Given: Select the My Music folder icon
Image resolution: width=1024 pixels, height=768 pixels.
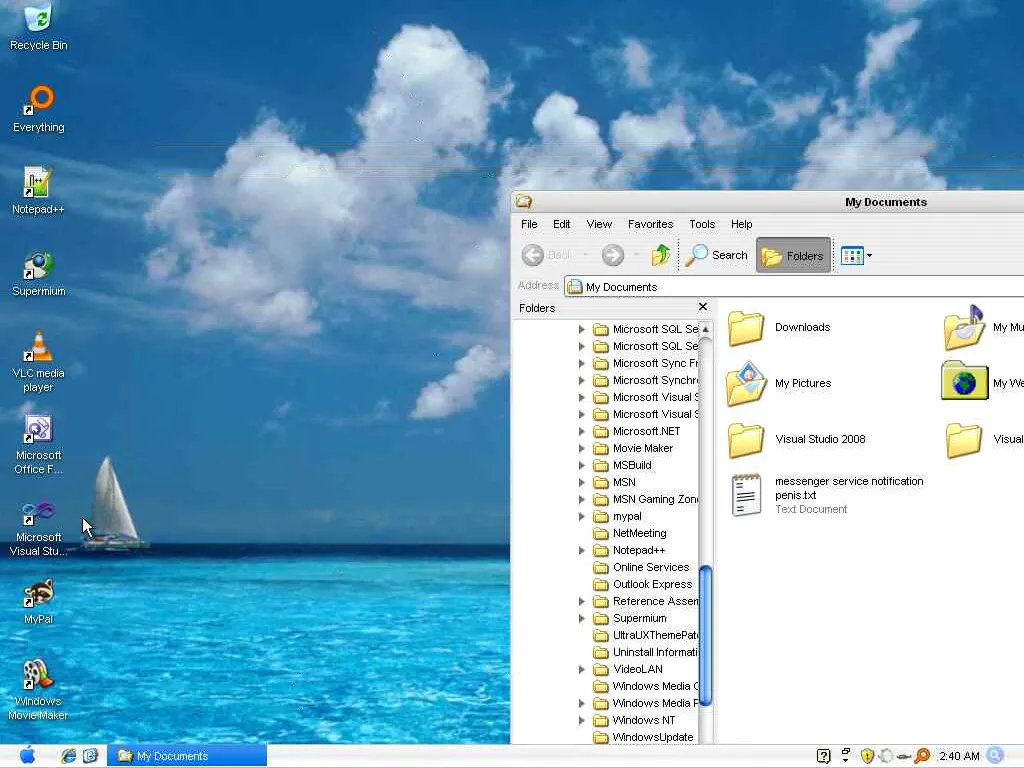Looking at the screenshot, I should [x=964, y=328].
